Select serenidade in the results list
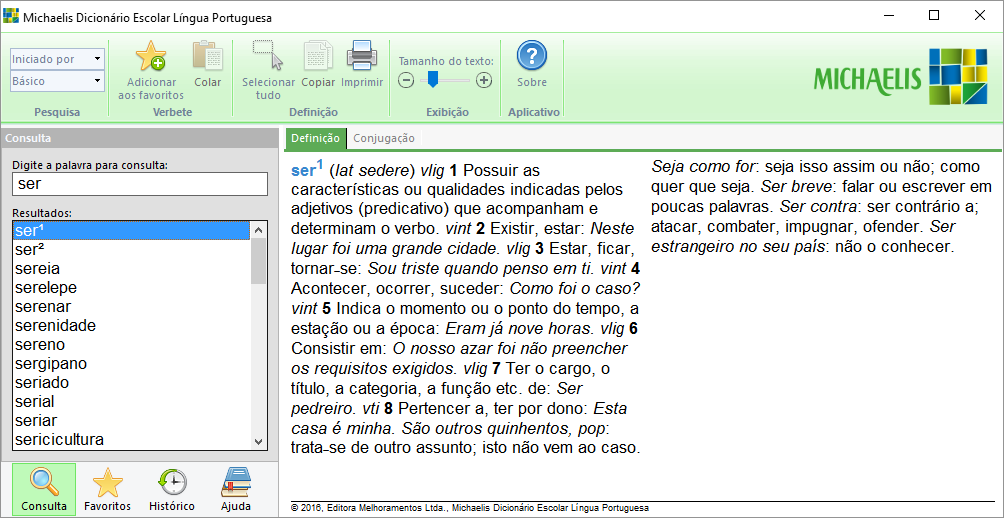This screenshot has width=1004, height=518. click(x=131, y=326)
